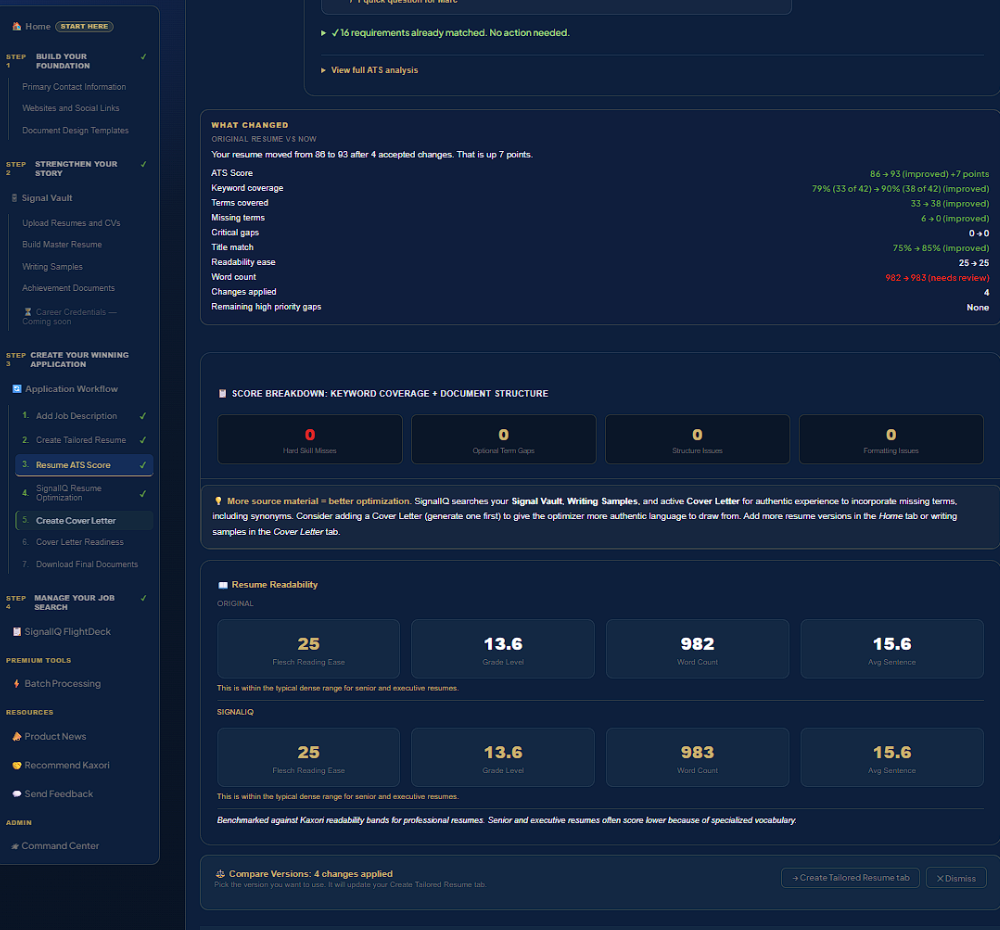Viewport: 1000px width, 930px height.
Task: Click the checkmark beside Add Job Description
Action: [143, 417]
